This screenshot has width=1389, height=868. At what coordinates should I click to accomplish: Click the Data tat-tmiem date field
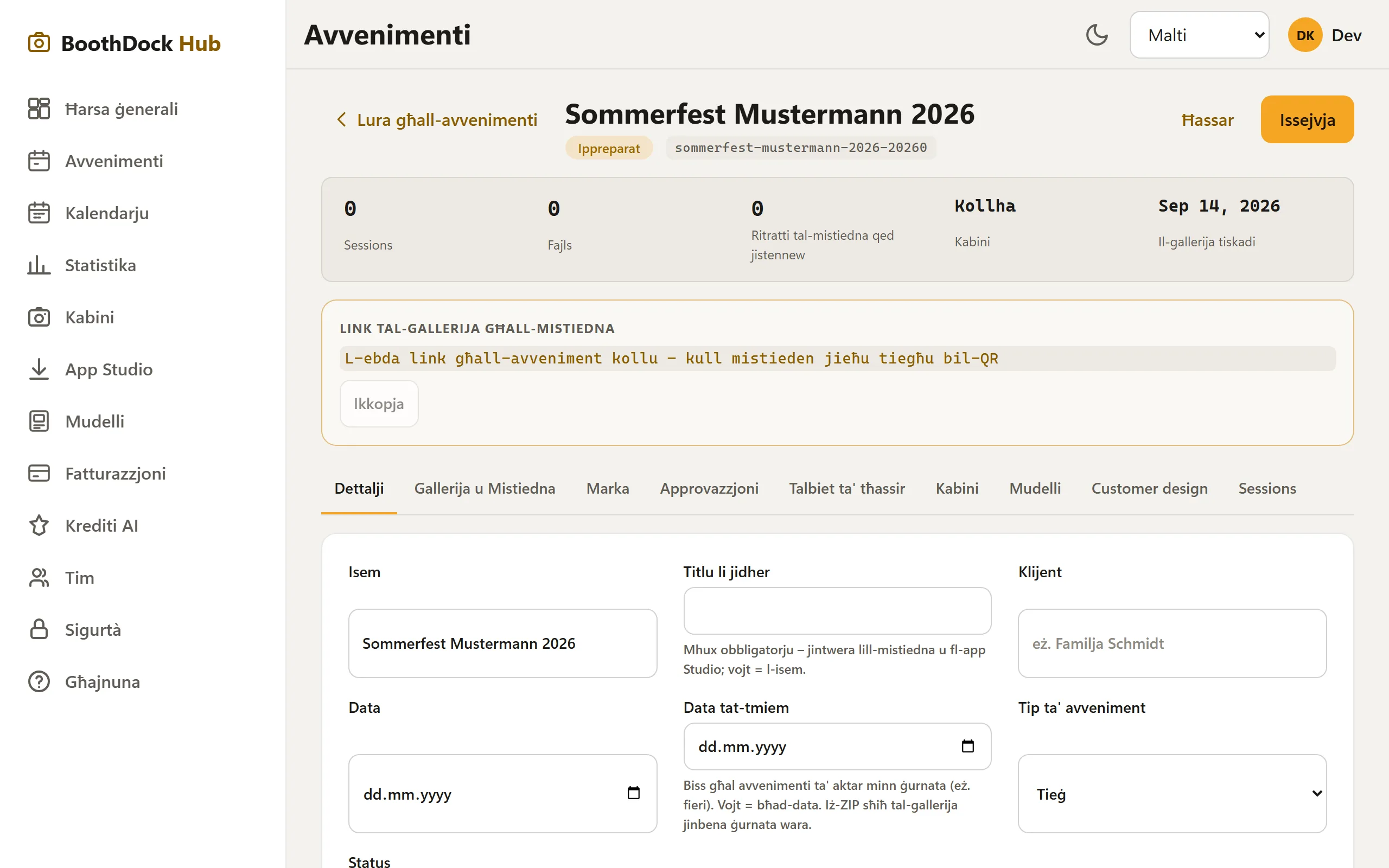[x=837, y=746]
